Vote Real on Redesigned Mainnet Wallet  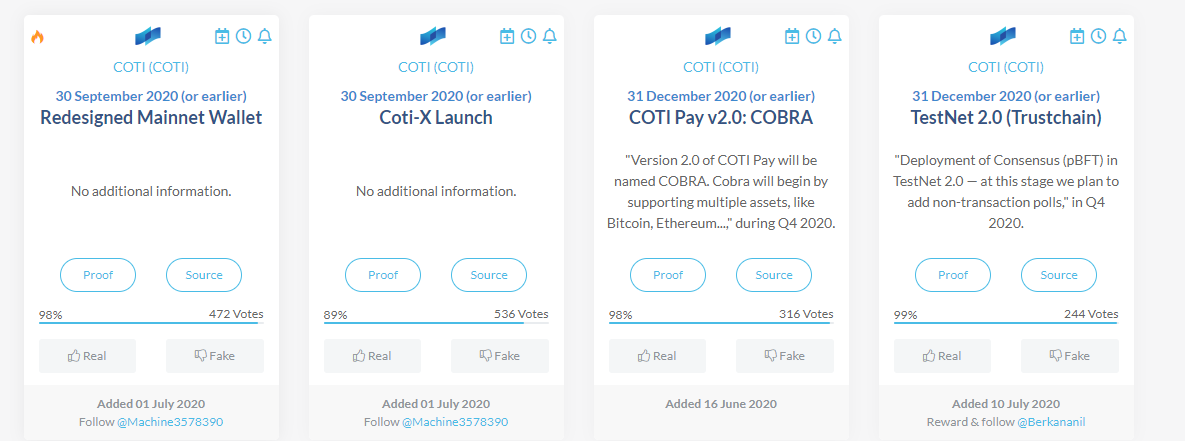(88, 356)
